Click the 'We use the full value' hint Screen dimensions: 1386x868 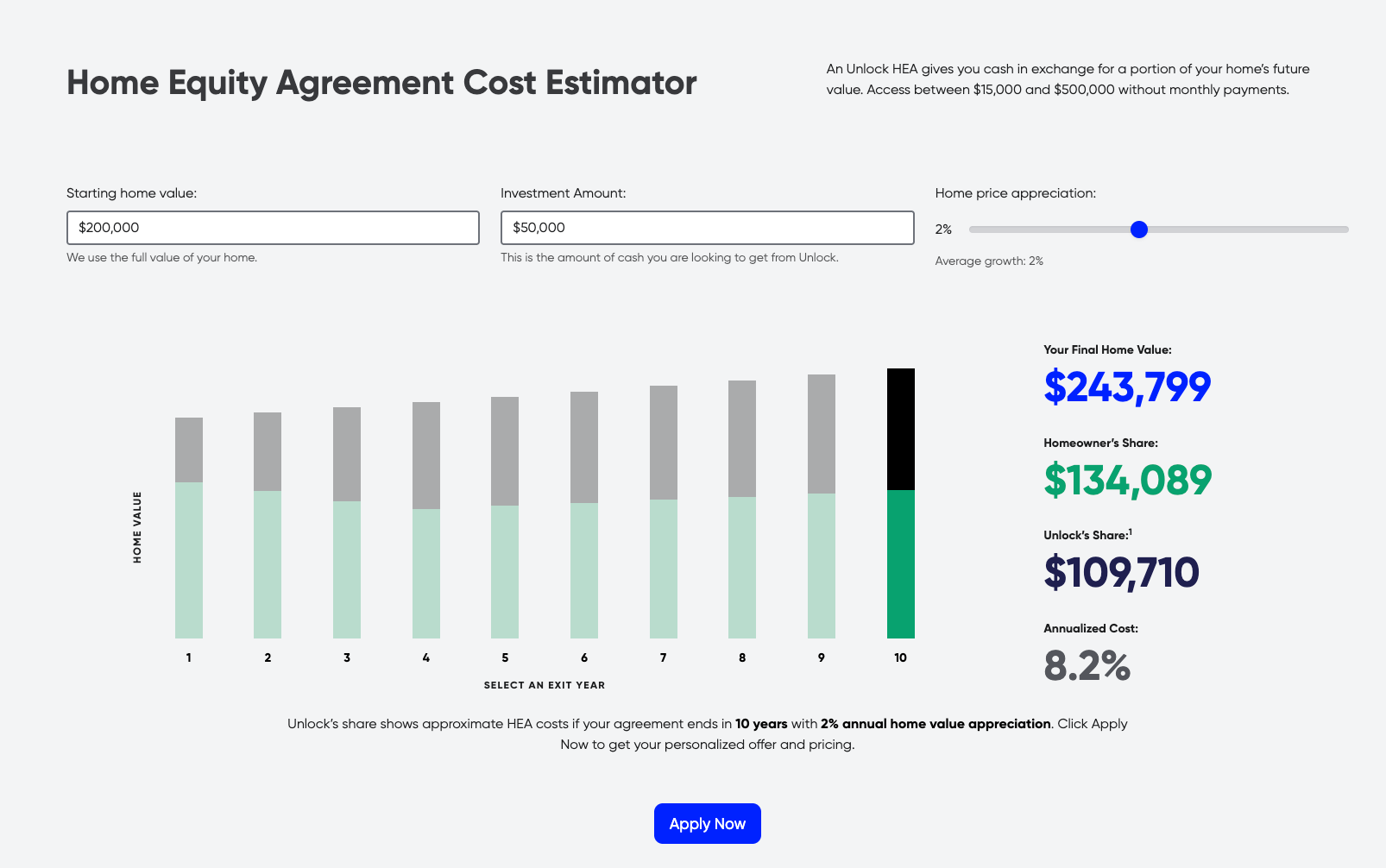tap(162, 257)
